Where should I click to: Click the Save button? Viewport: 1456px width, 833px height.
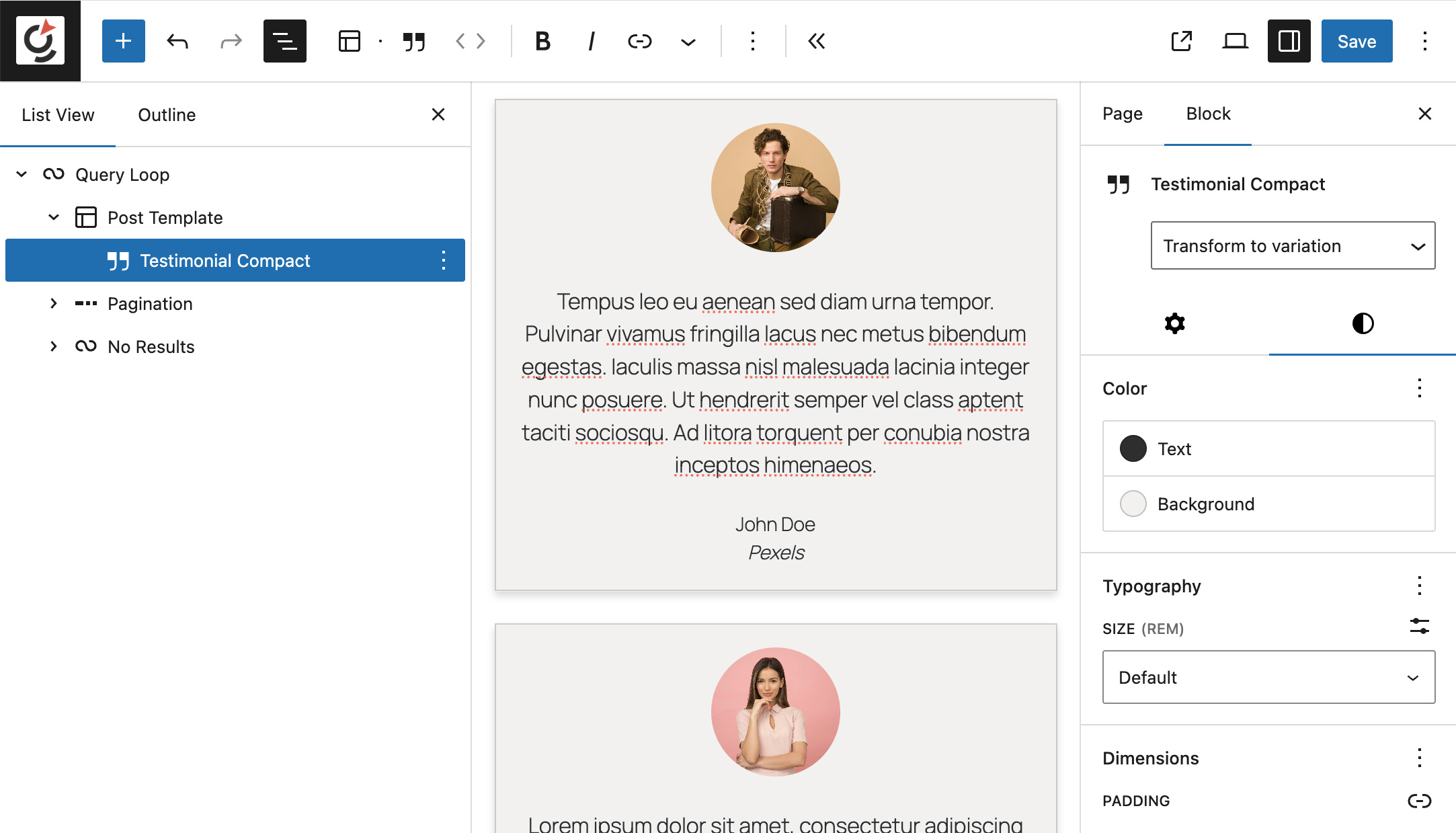pos(1356,41)
